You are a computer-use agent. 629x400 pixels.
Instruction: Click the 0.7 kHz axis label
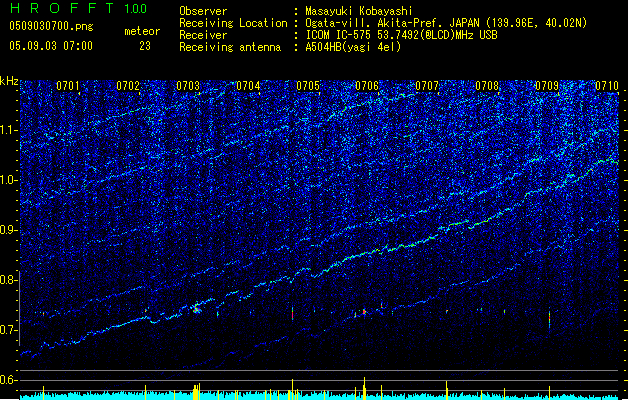click(9, 330)
